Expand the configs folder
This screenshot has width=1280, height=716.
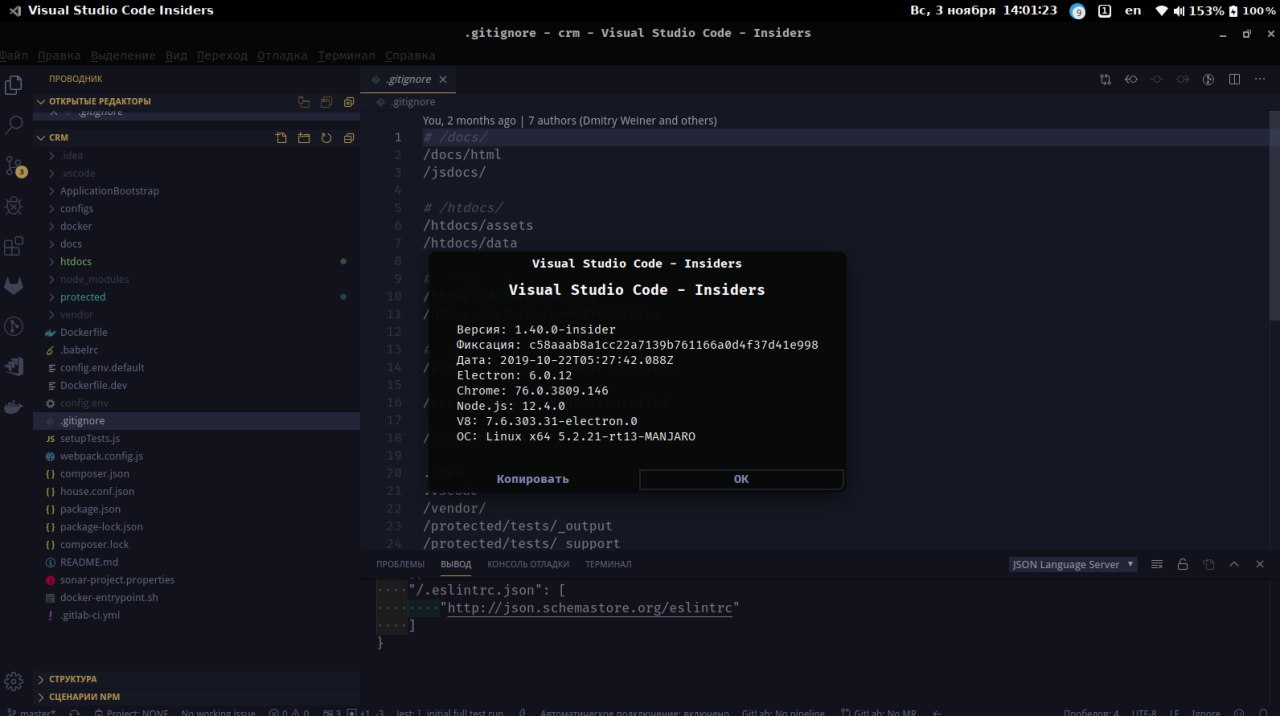pos(196,209)
